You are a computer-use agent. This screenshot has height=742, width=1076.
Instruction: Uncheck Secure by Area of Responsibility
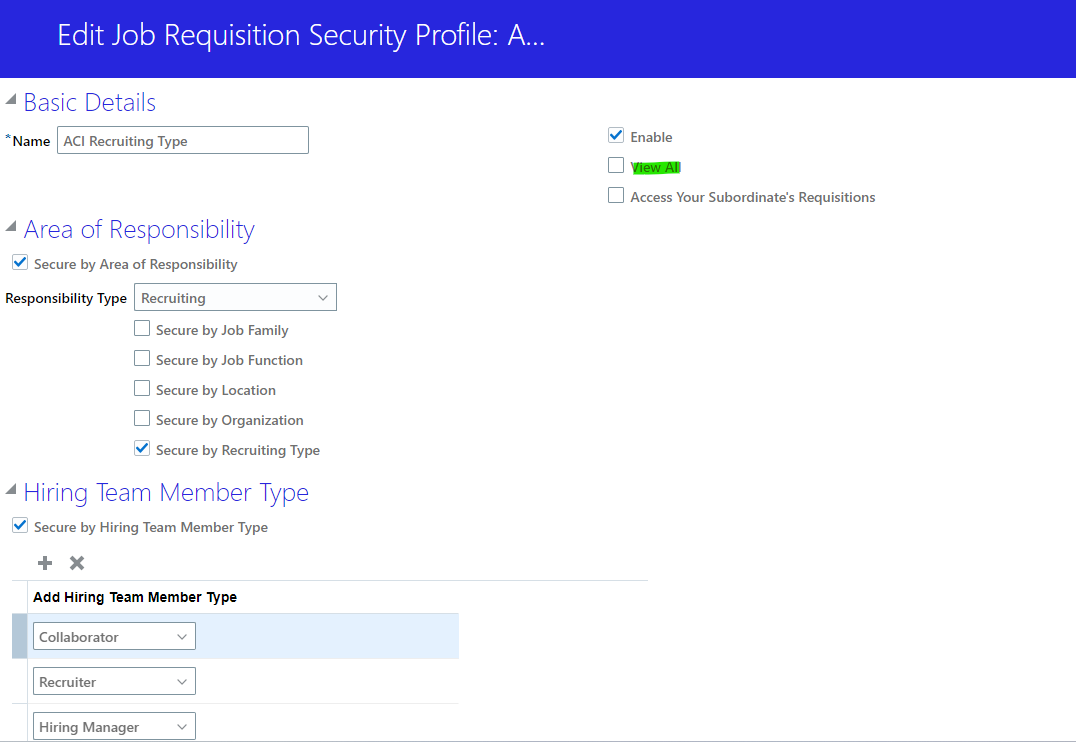tap(19, 261)
